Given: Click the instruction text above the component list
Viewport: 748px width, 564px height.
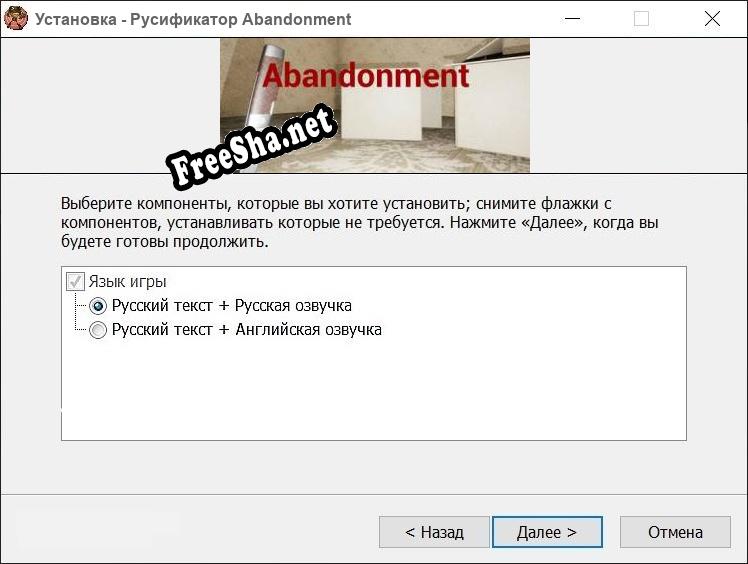Looking at the screenshot, I should (360, 222).
